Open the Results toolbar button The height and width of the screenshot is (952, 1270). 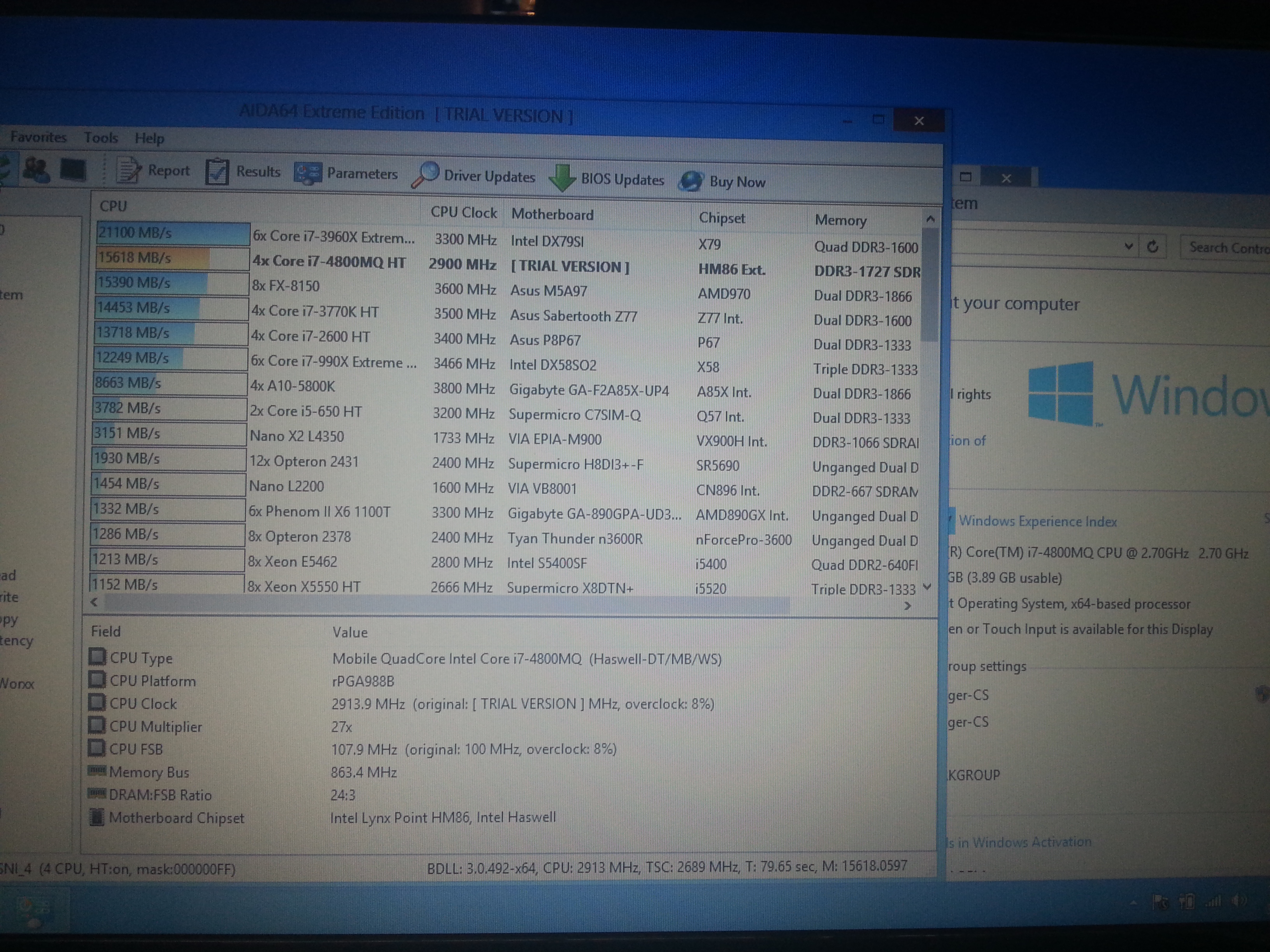(243, 171)
